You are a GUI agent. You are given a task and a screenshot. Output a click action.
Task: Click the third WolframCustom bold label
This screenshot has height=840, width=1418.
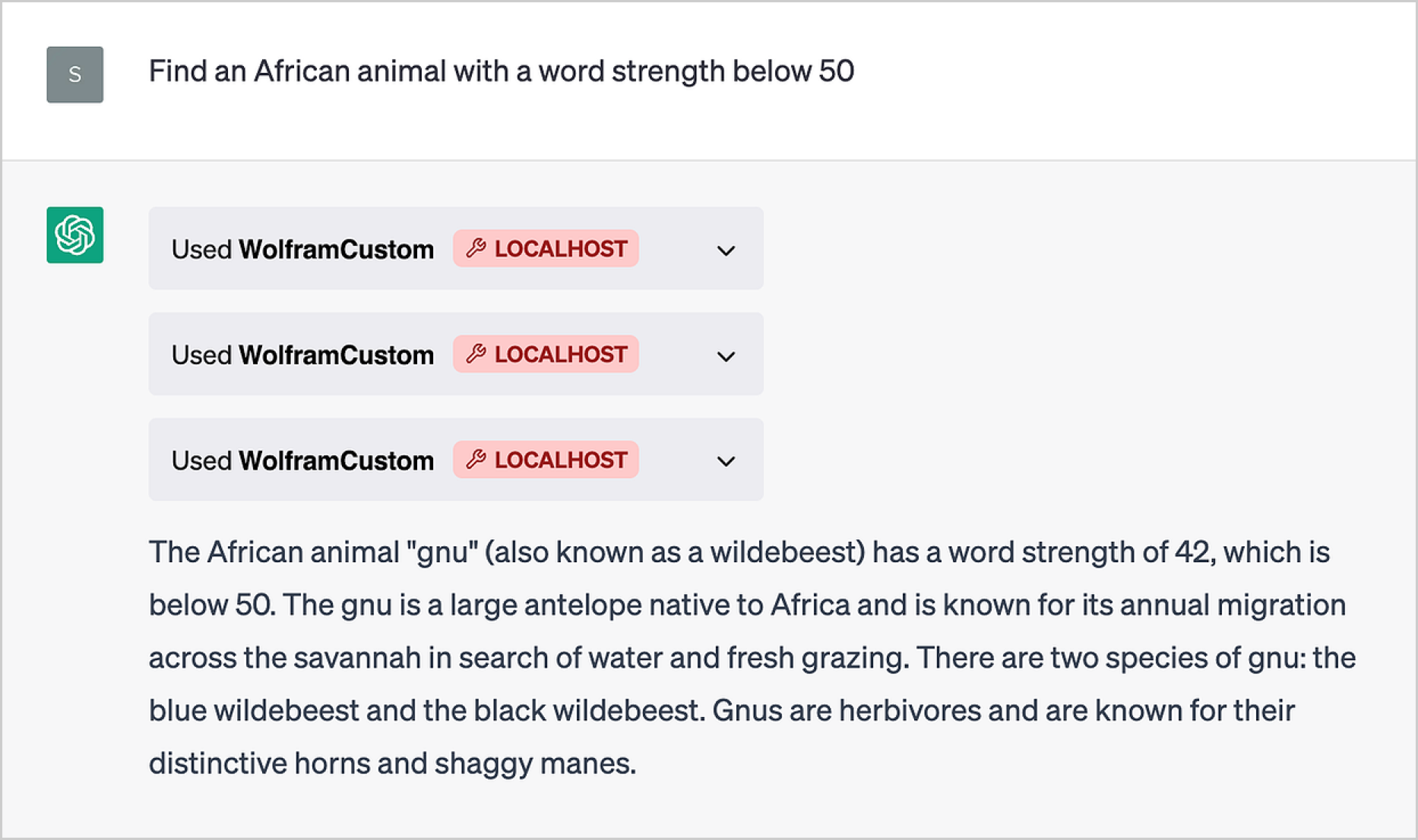pyautogui.click(x=337, y=460)
